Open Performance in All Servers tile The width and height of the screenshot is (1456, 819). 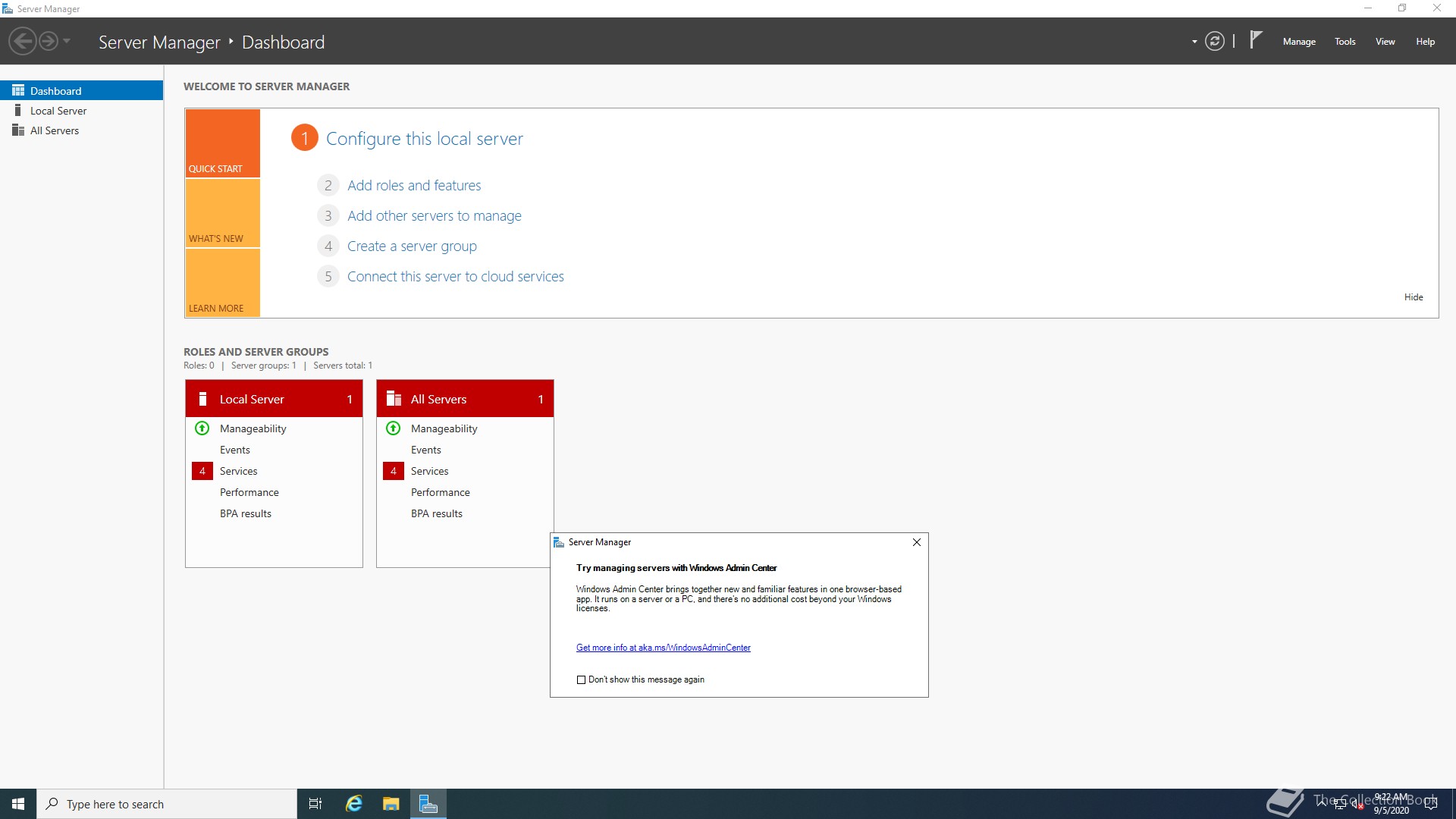(x=441, y=492)
